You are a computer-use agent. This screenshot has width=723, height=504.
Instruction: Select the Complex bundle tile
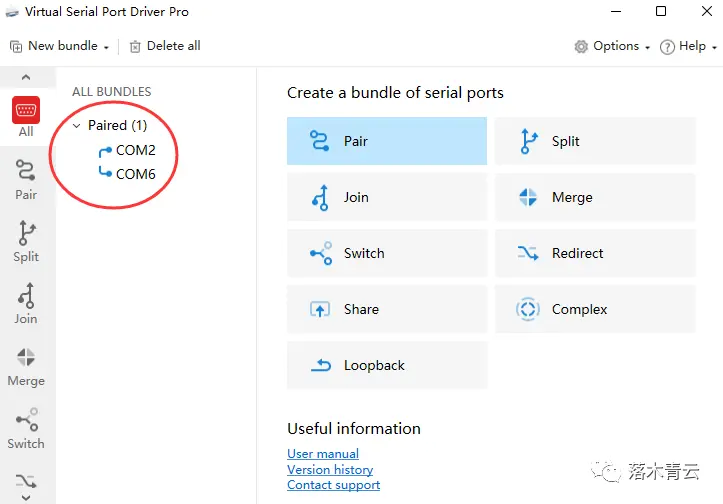coord(595,309)
